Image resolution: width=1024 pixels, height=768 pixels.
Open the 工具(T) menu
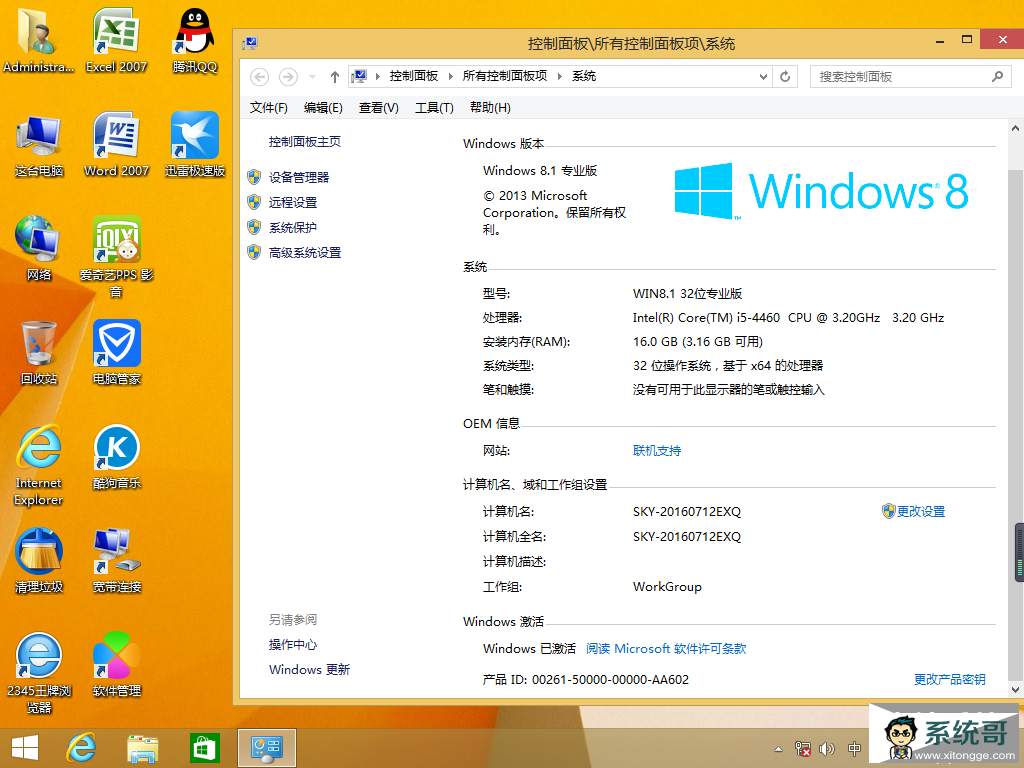tap(434, 107)
